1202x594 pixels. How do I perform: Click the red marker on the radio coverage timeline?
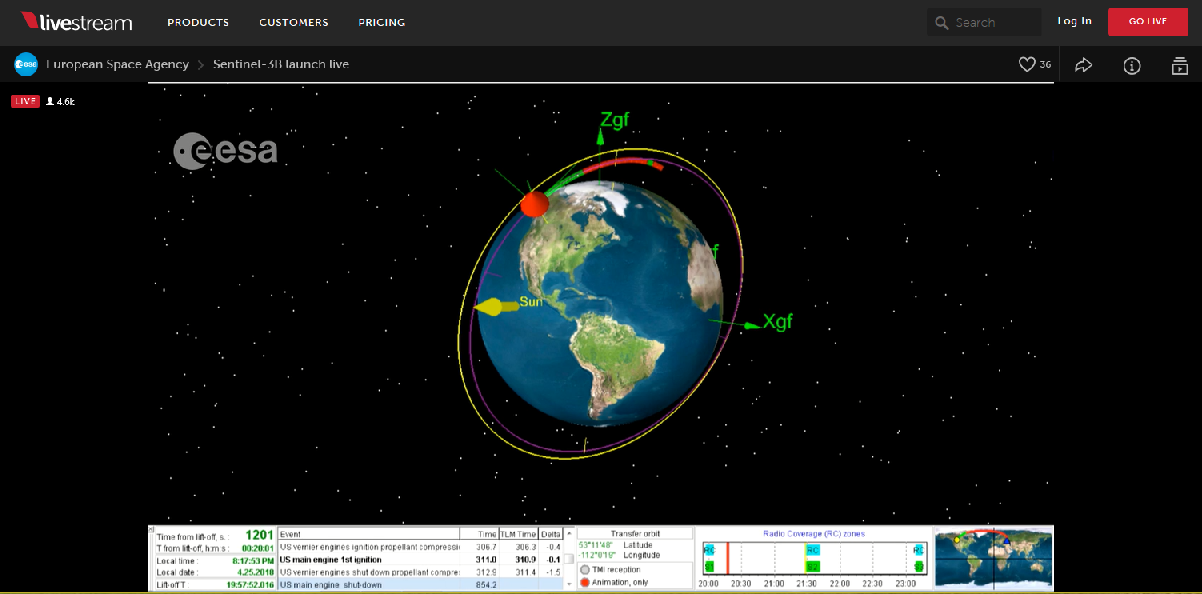[728, 558]
